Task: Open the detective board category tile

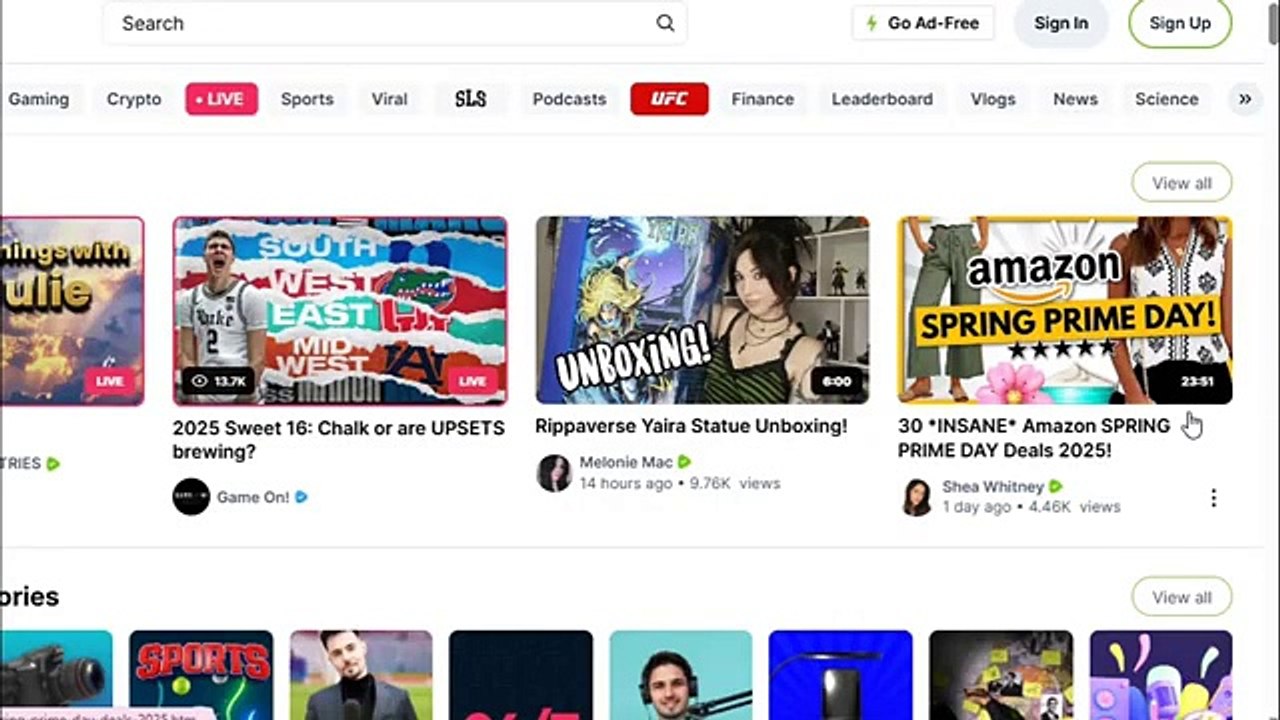Action: pyautogui.click(x=1001, y=675)
